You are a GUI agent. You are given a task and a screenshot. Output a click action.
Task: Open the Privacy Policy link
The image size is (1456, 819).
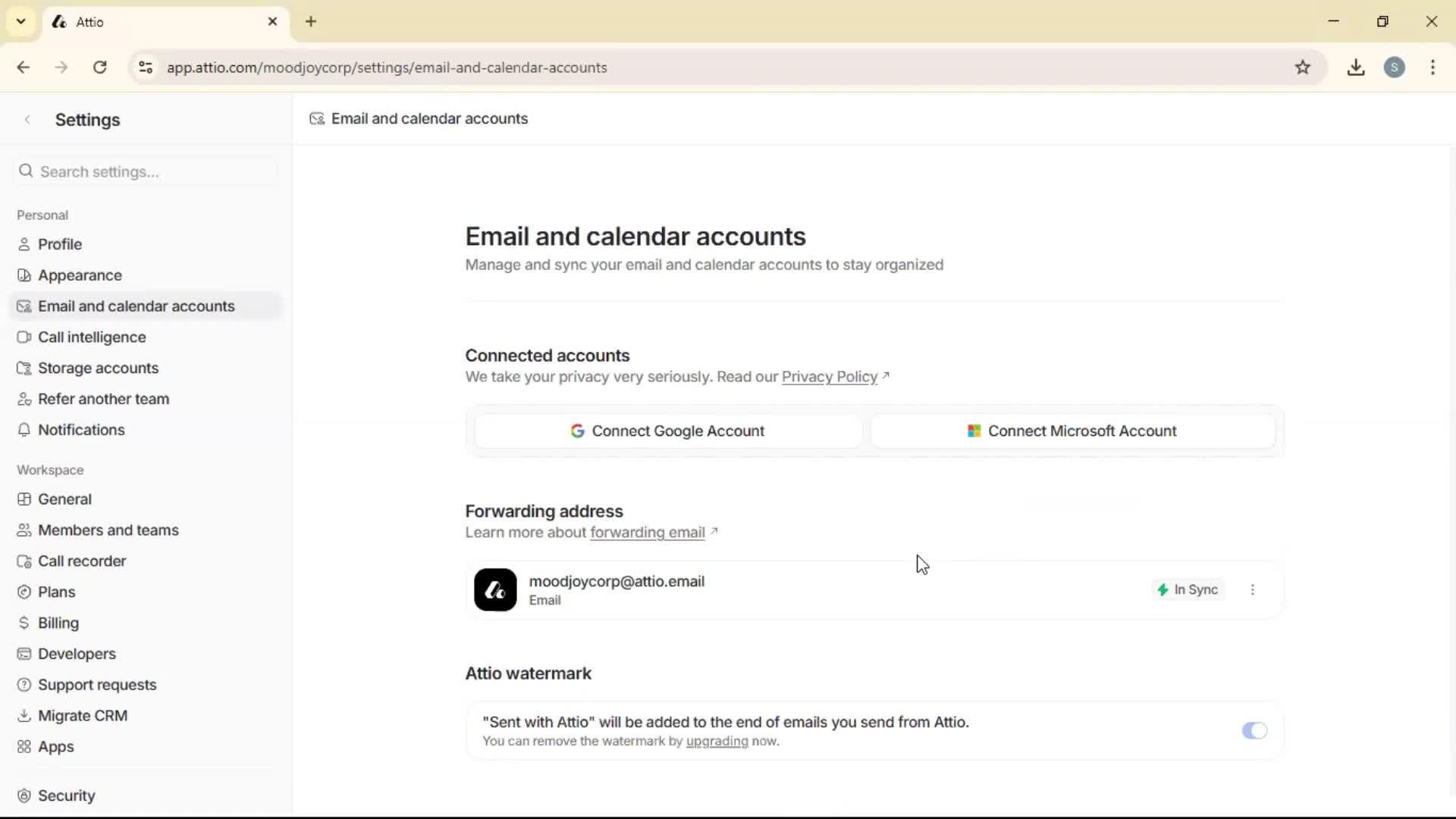click(x=829, y=377)
